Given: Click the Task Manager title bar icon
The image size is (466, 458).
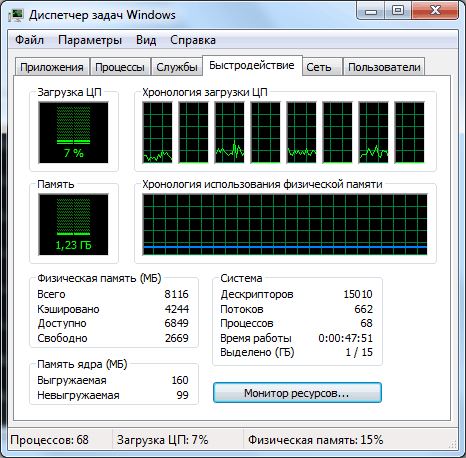Looking at the screenshot, I should click(16, 15).
